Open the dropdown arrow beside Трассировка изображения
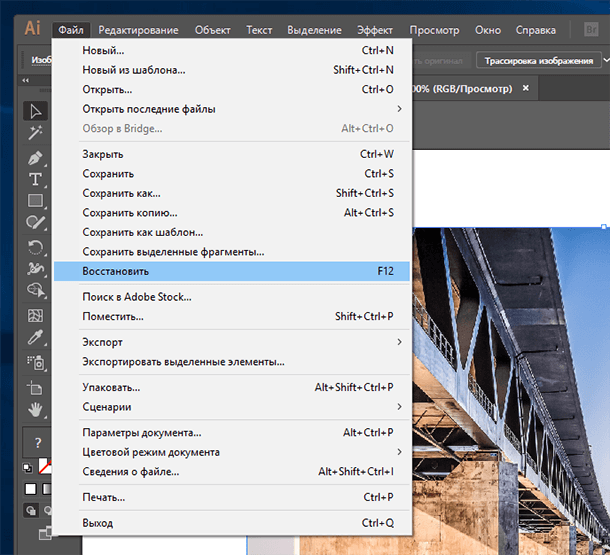Viewport: 610px width, 555px height. [x=606, y=60]
